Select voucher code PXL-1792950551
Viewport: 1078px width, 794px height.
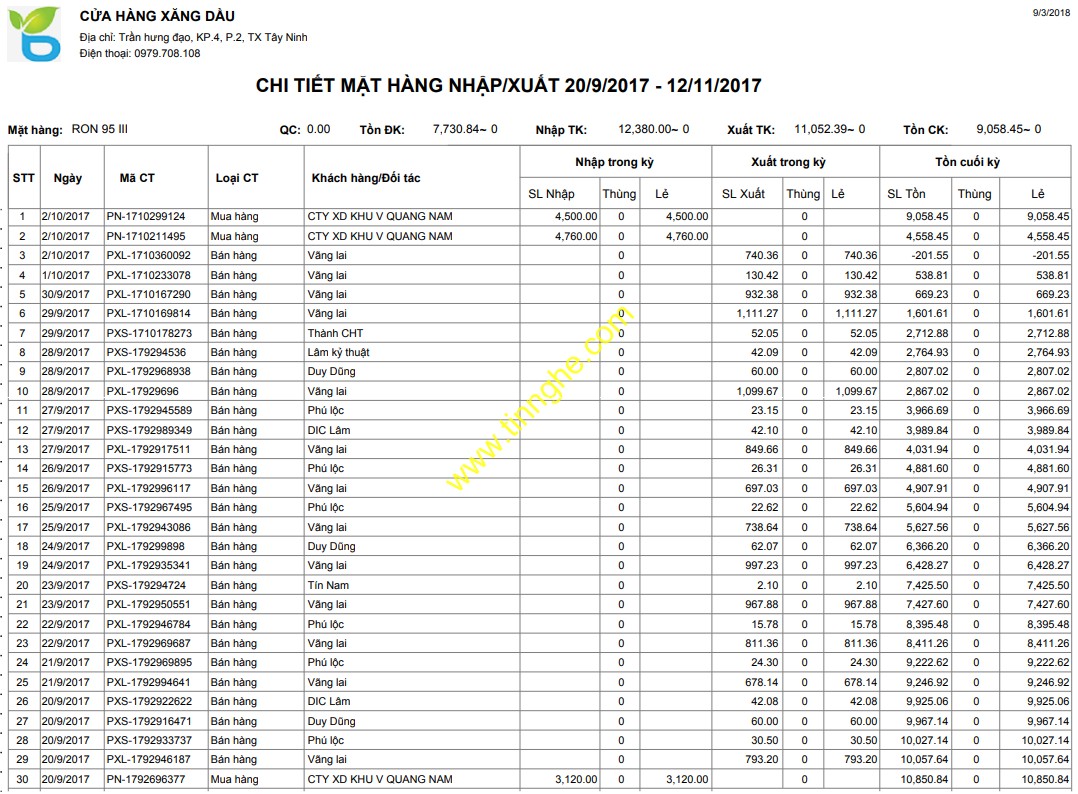(x=148, y=605)
